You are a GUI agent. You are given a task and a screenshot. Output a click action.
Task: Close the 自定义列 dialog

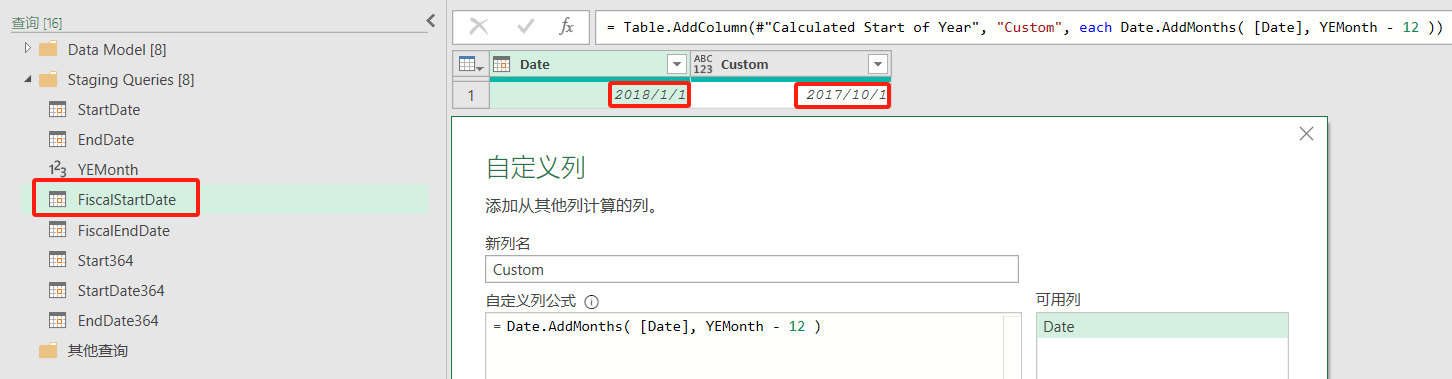pos(1306,134)
